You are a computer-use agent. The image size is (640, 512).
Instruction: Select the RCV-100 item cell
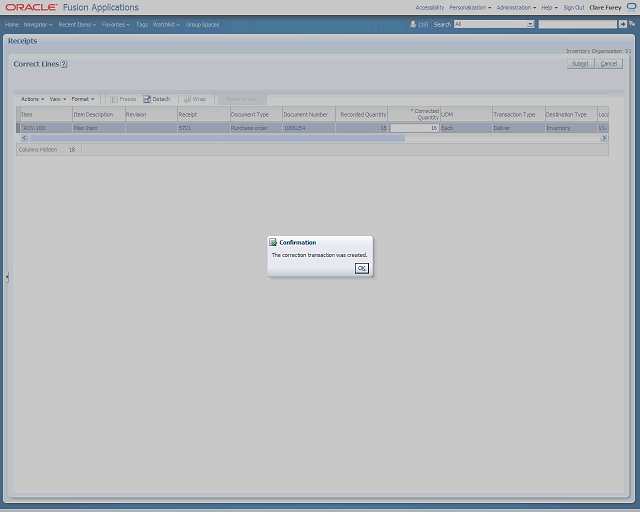[46, 128]
